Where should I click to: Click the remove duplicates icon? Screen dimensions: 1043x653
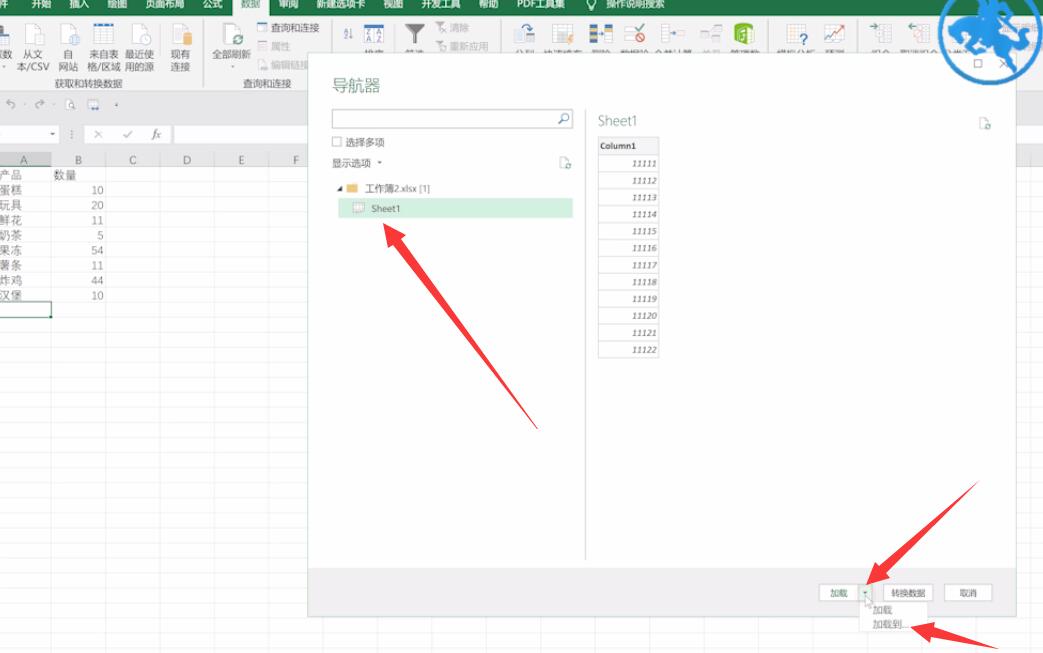pos(601,34)
